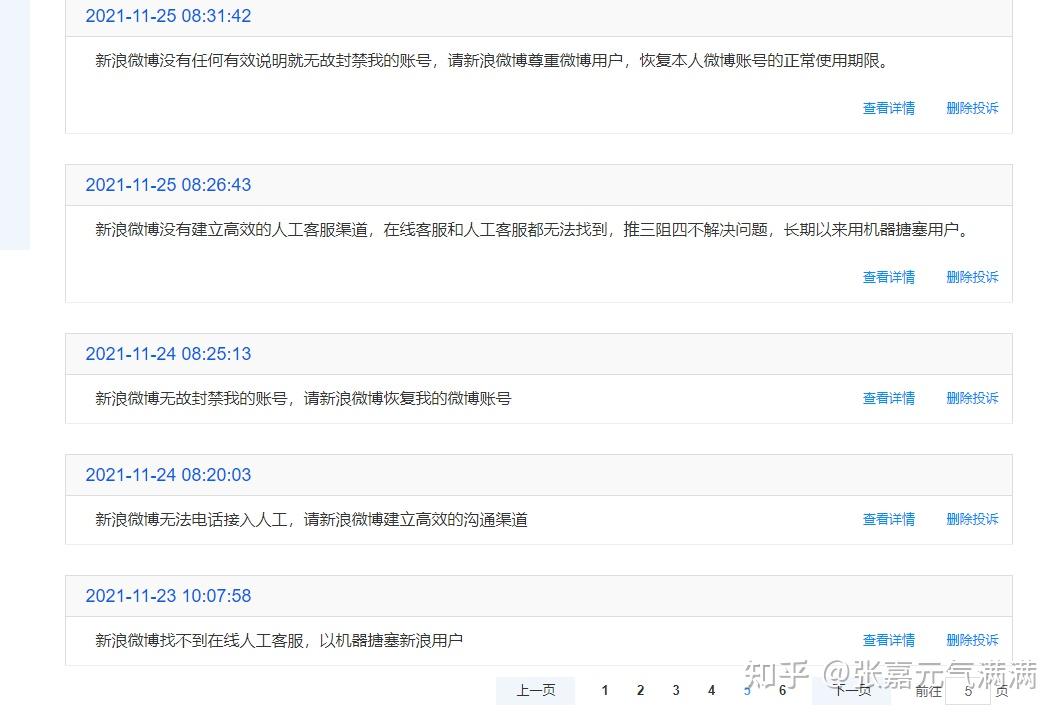Viewport: 1064px width, 719px height.
Task: Click complaint text 新浪微博无故封禁我的账号
Action: (303, 399)
